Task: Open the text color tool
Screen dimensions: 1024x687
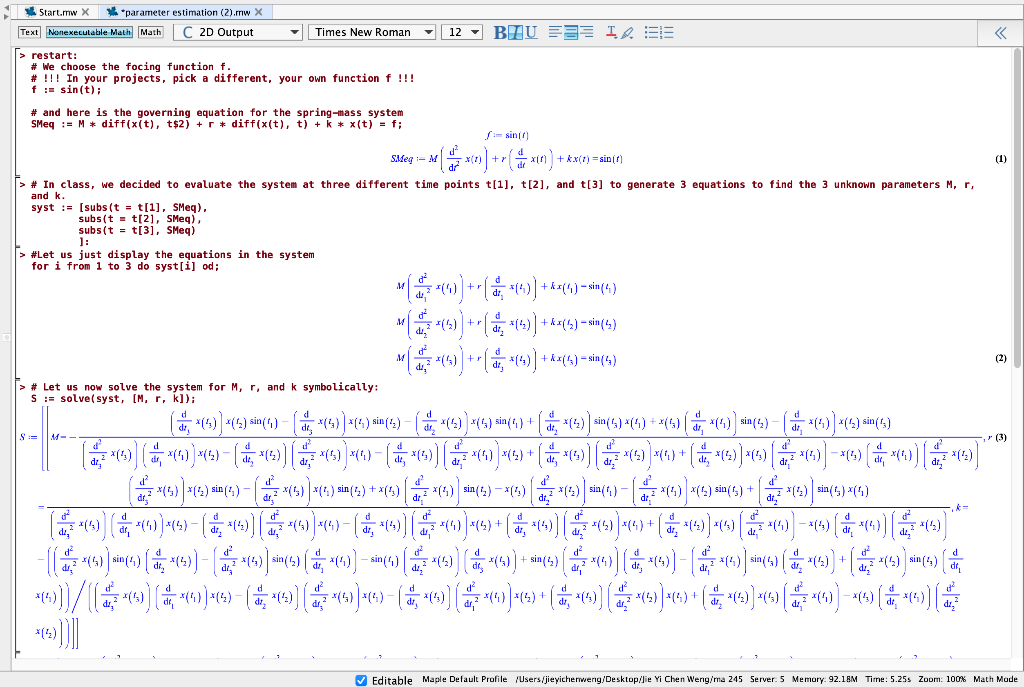Action: [611, 32]
